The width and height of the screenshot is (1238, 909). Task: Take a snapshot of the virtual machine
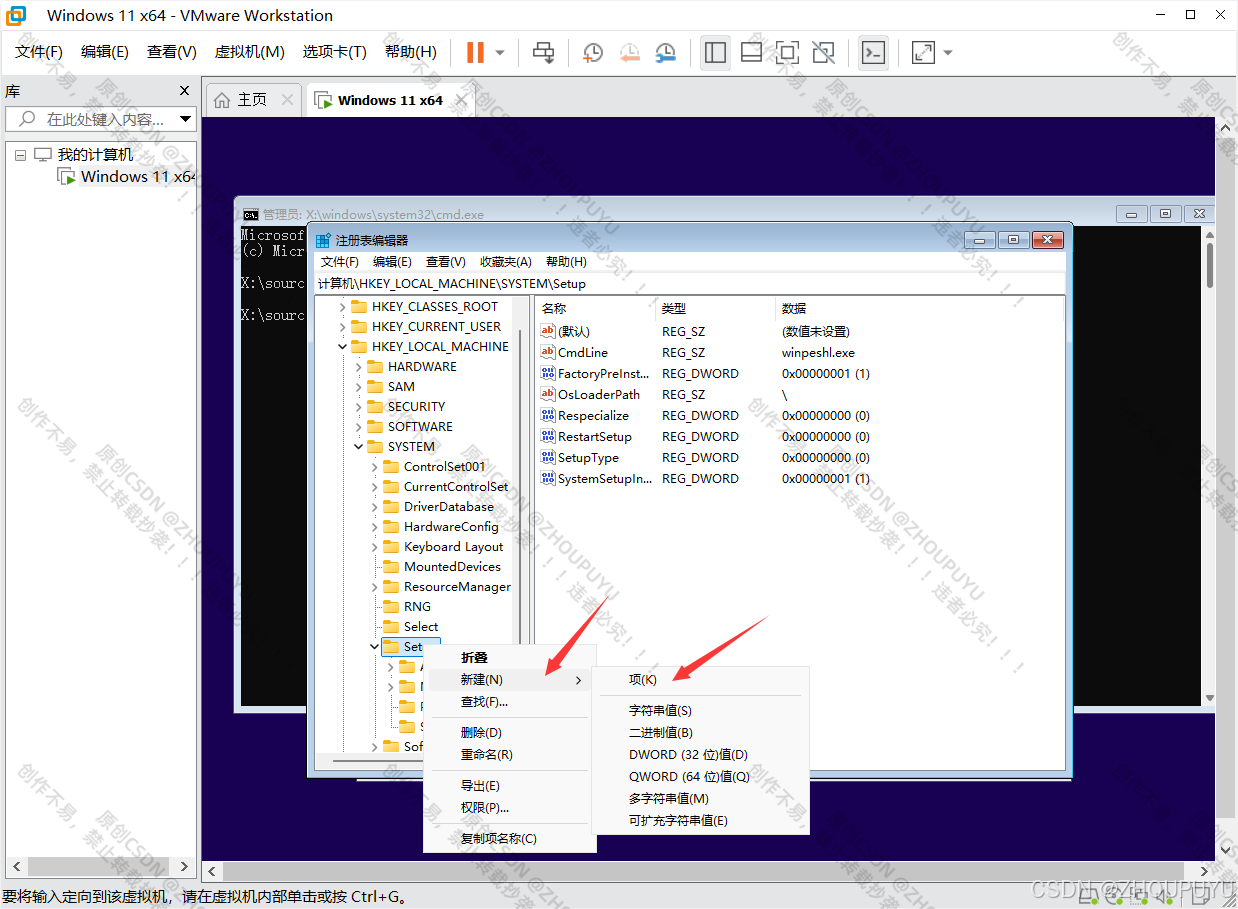point(593,52)
